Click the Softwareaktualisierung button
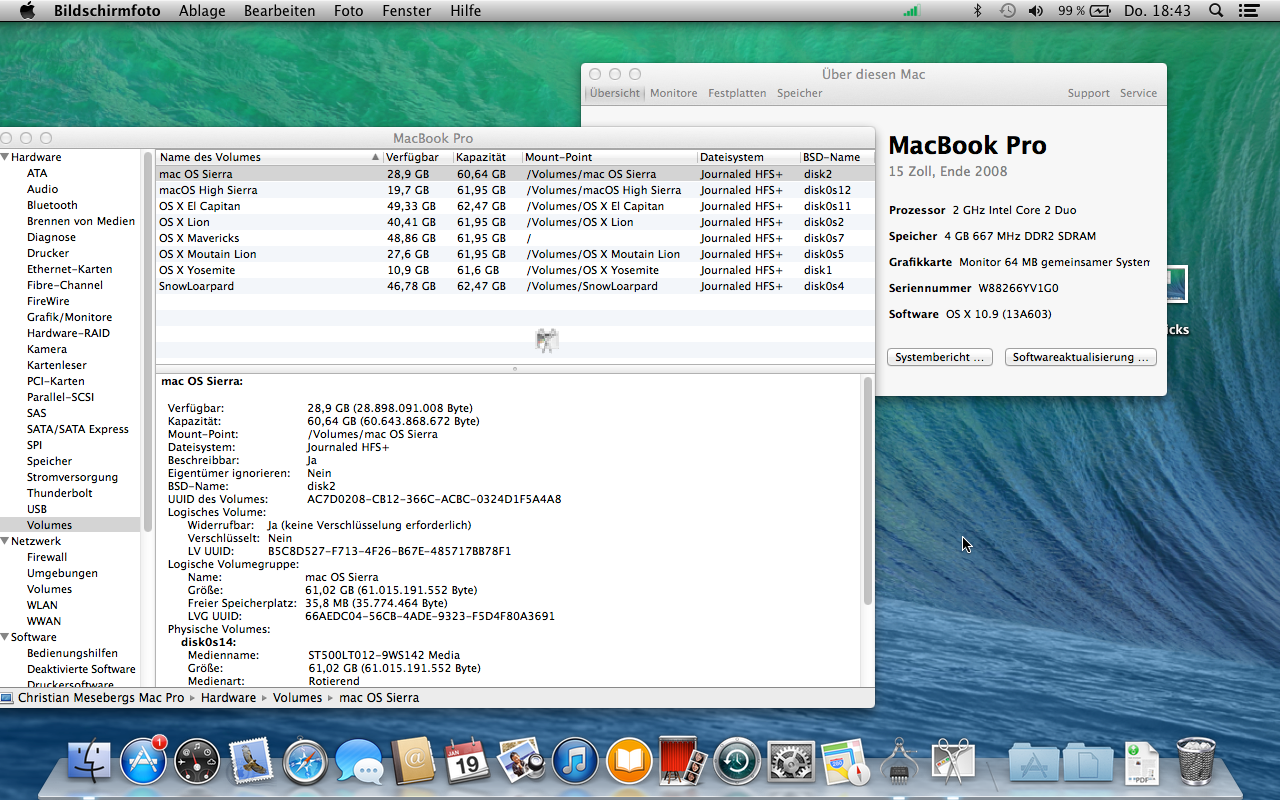1280x800 pixels. (x=1080, y=357)
